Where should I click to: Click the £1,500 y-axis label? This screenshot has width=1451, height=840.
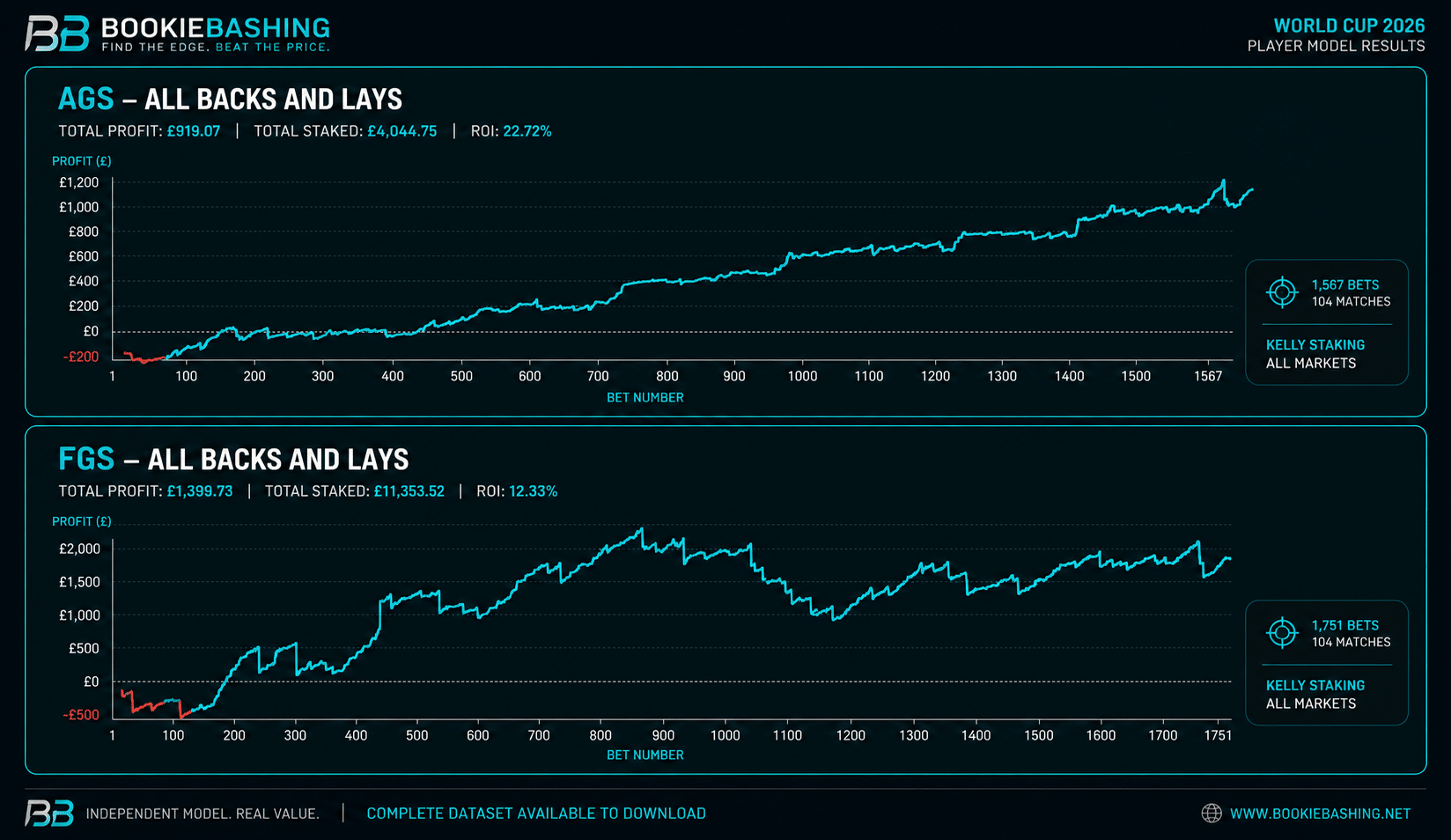(x=80, y=583)
